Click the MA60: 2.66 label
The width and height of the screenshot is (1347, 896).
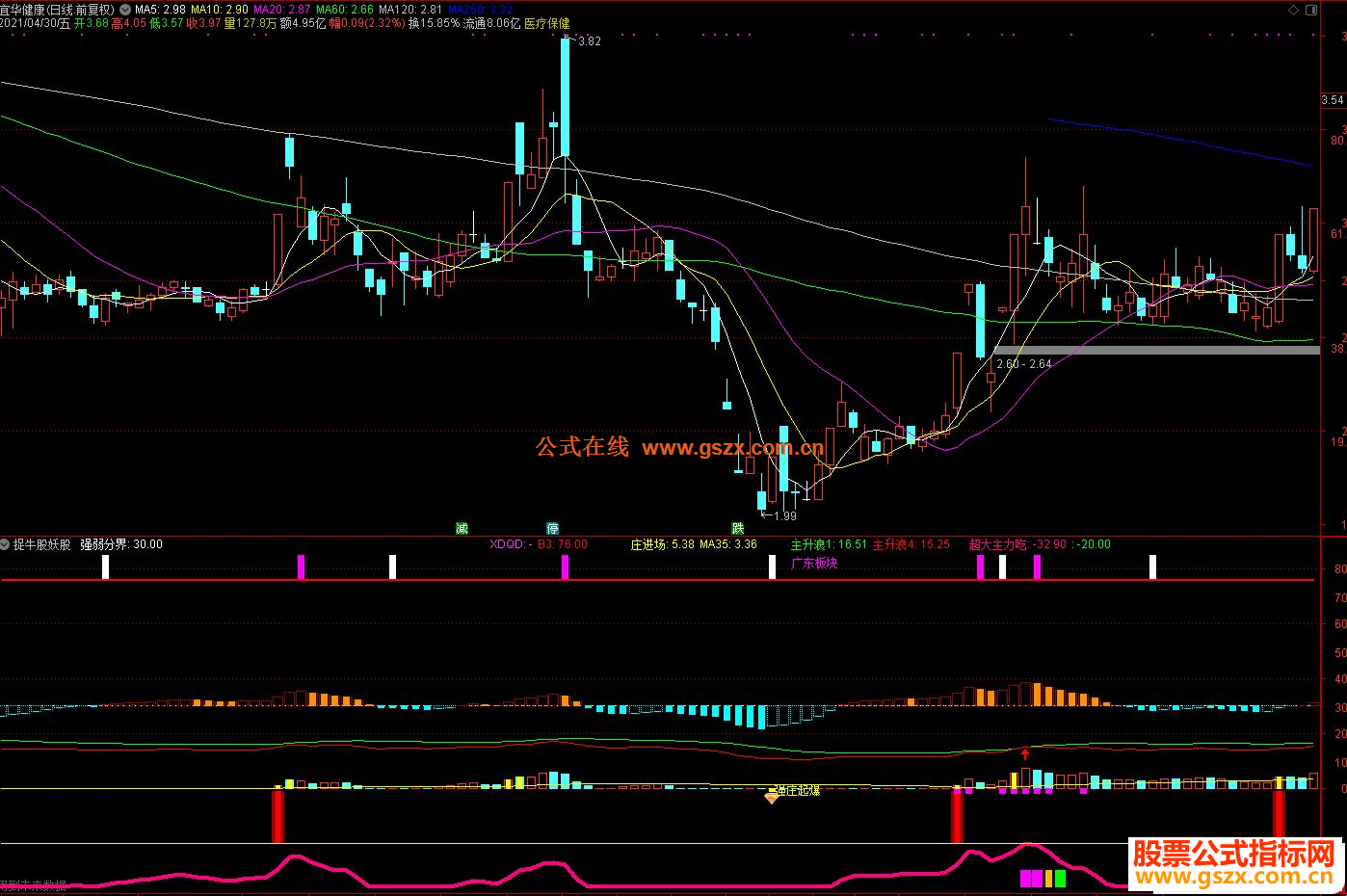click(x=345, y=10)
